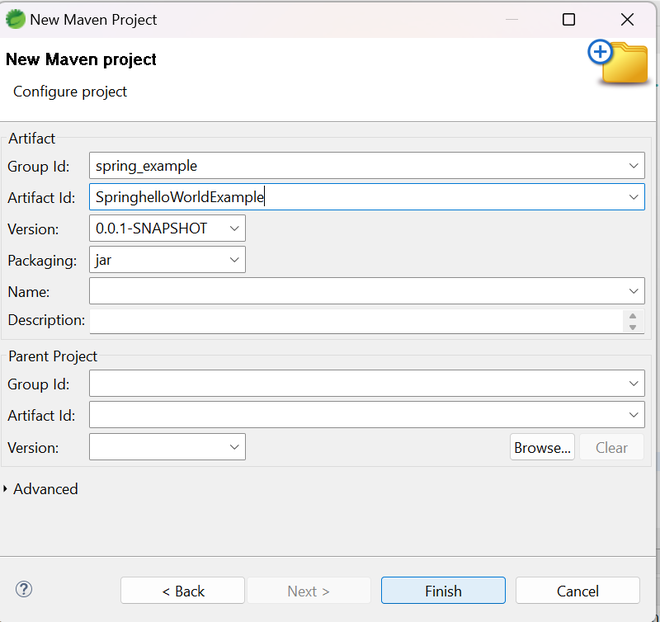Click the 'Artifact' group label

32,138
